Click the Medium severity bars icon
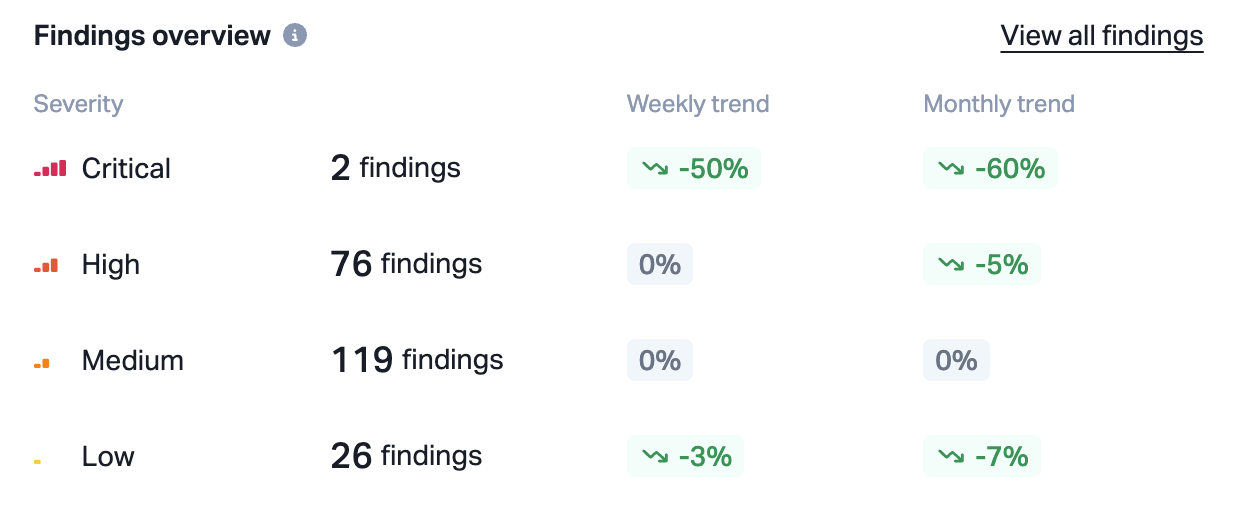 coord(42,363)
